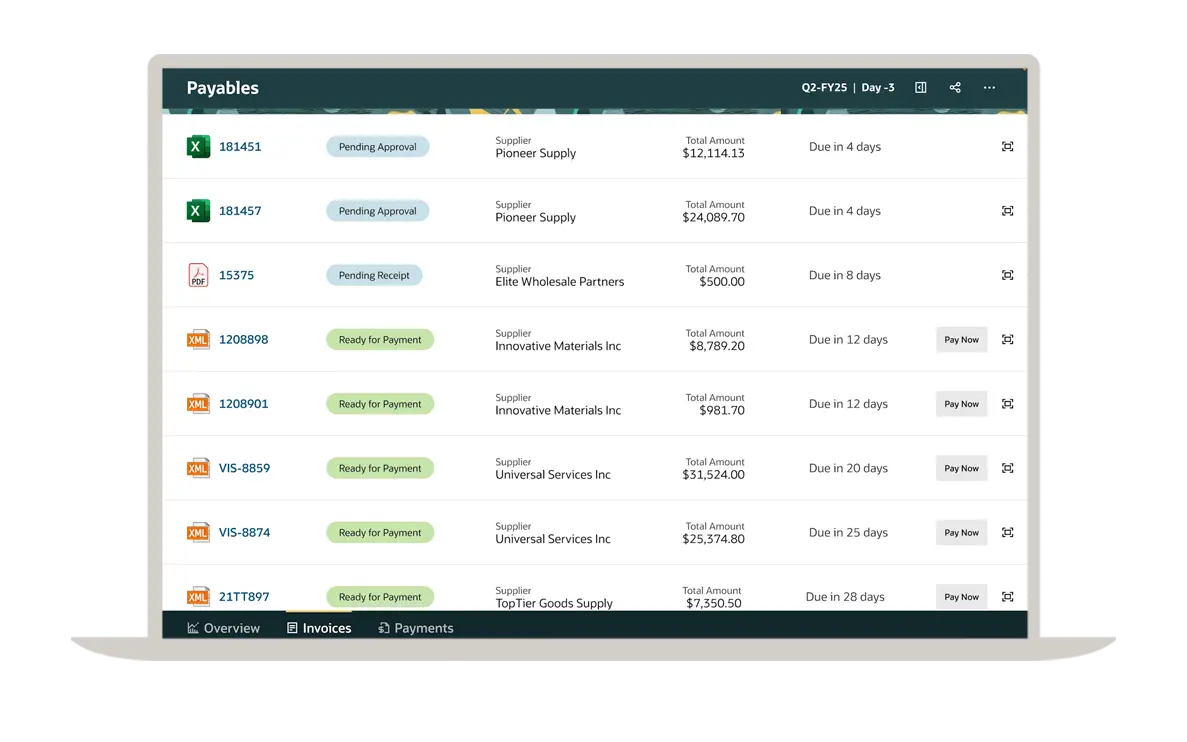Screen dimensions: 1187x742
Task: Click the scan icon for invoice VIS-8874
Action: point(1007,533)
